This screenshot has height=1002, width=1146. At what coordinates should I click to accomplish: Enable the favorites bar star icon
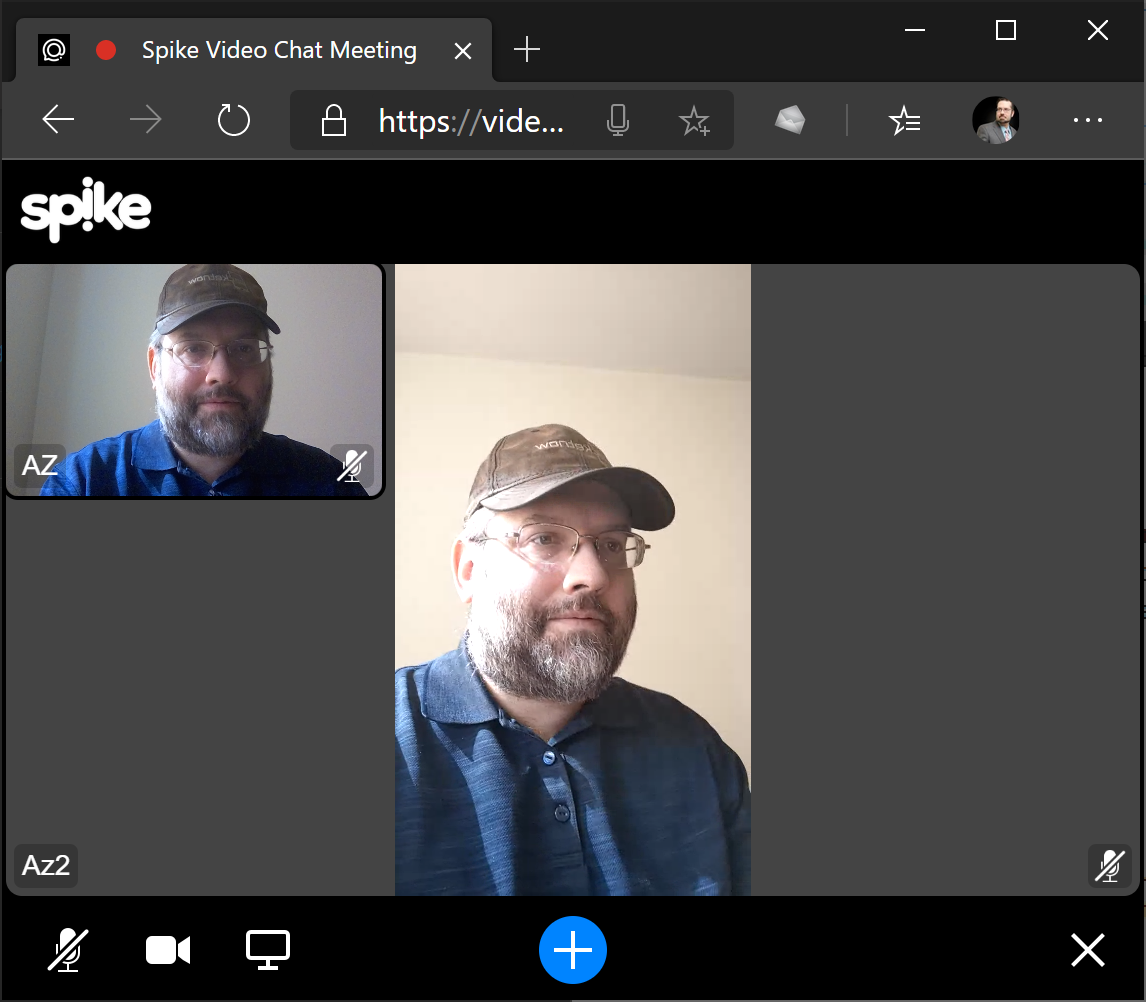pyautogui.click(x=905, y=120)
